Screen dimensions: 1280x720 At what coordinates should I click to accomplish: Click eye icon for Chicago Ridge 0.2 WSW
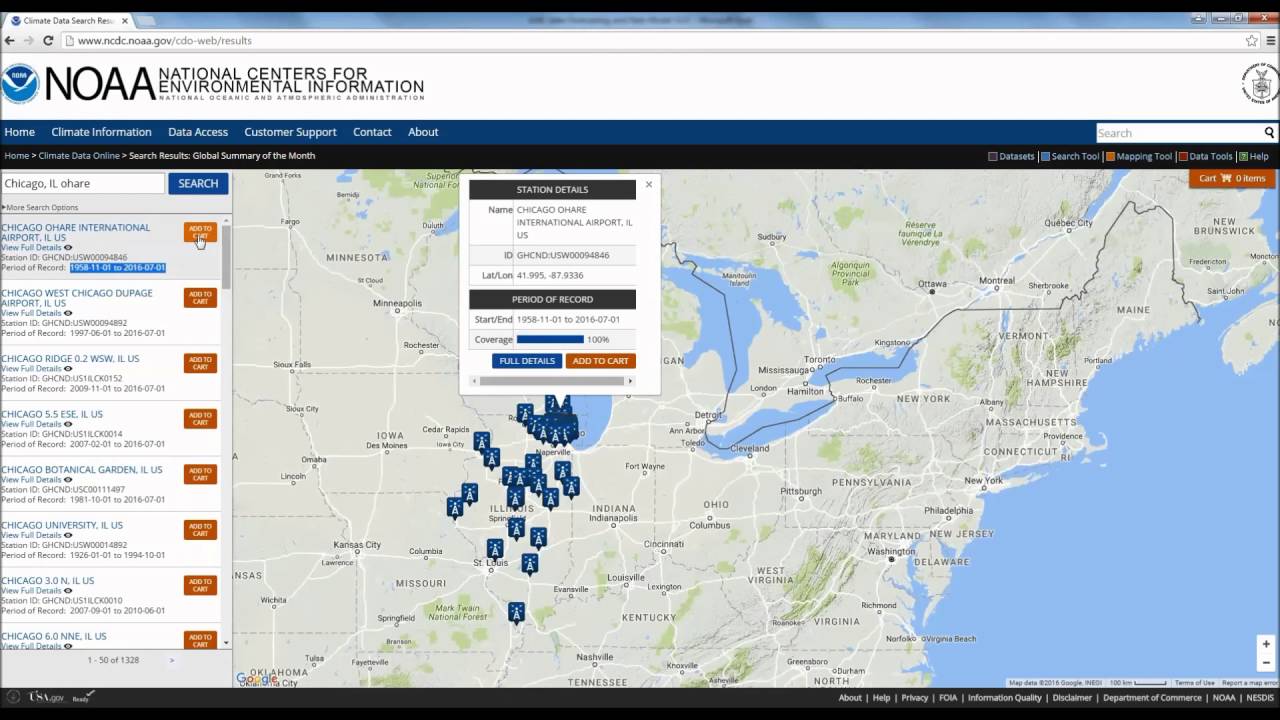(68, 368)
